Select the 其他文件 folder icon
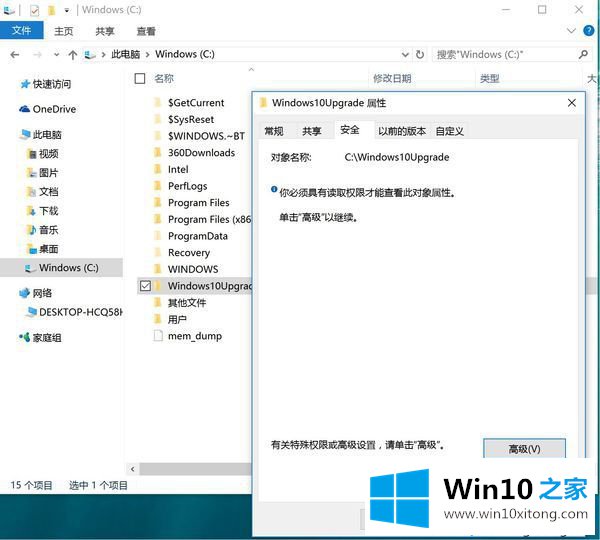The height and width of the screenshot is (540, 600). tap(157, 302)
